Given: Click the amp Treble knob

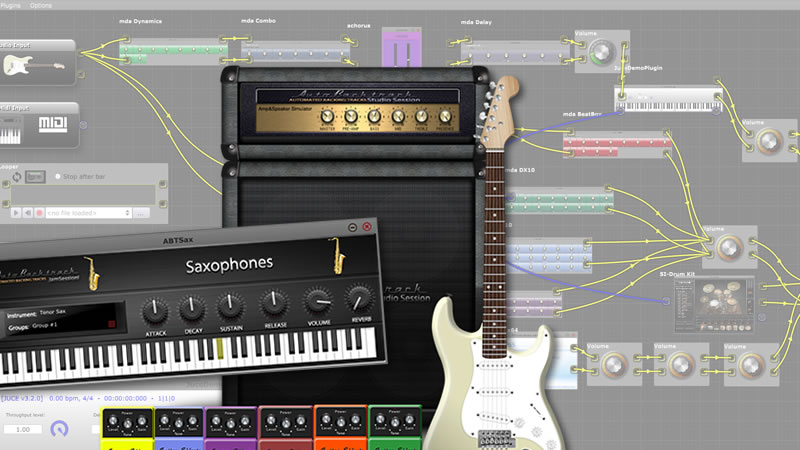Looking at the screenshot, I should tap(421, 117).
